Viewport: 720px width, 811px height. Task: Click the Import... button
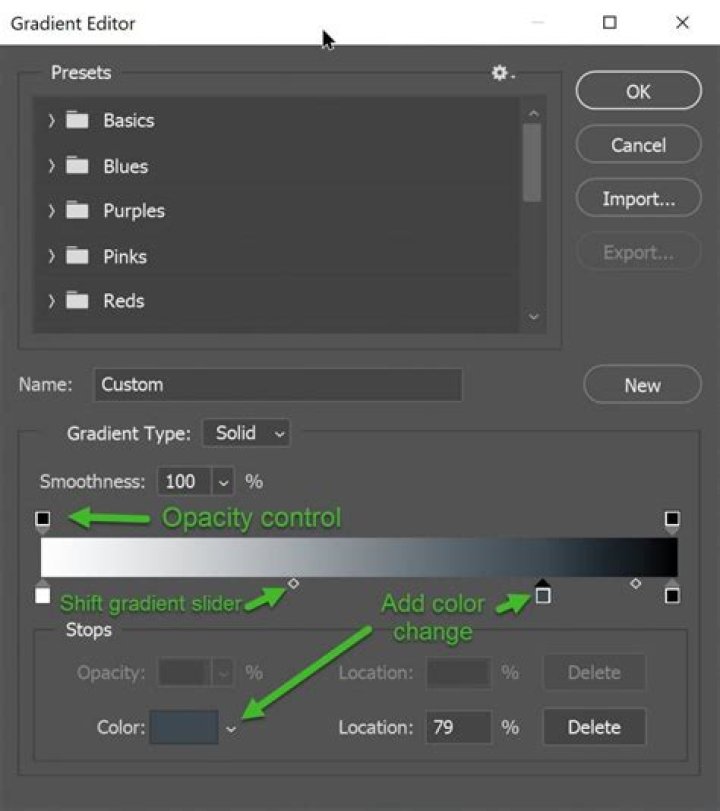click(x=638, y=199)
